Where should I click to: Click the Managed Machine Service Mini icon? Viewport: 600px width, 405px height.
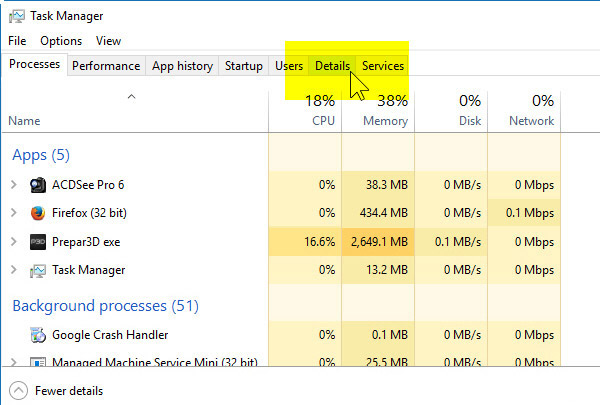coord(38,362)
